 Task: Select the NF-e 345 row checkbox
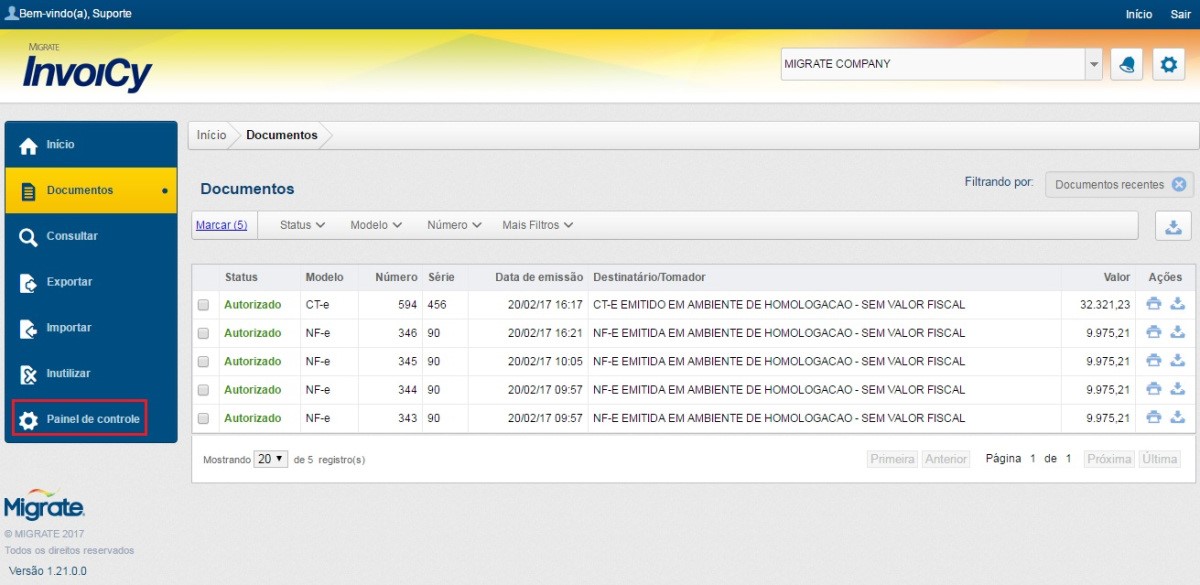pos(204,362)
